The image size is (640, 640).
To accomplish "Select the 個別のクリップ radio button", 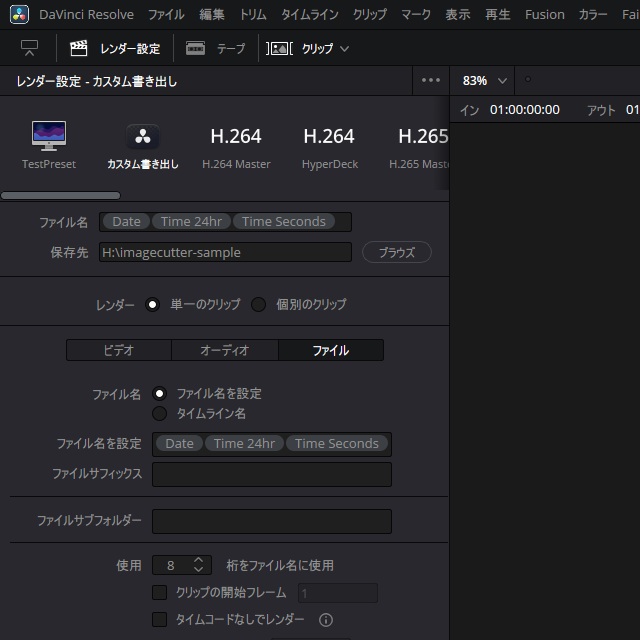I will [x=258, y=304].
